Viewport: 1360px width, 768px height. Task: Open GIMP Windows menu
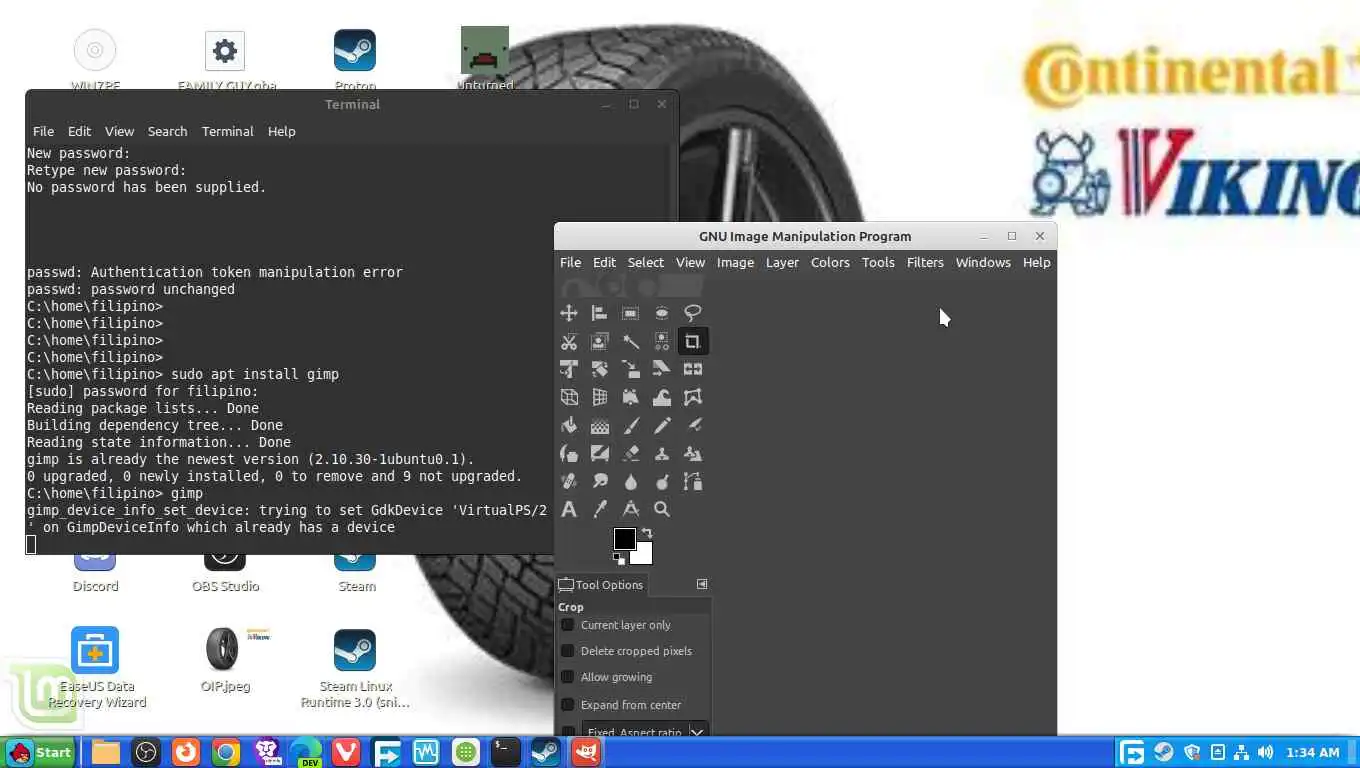[x=983, y=262]
